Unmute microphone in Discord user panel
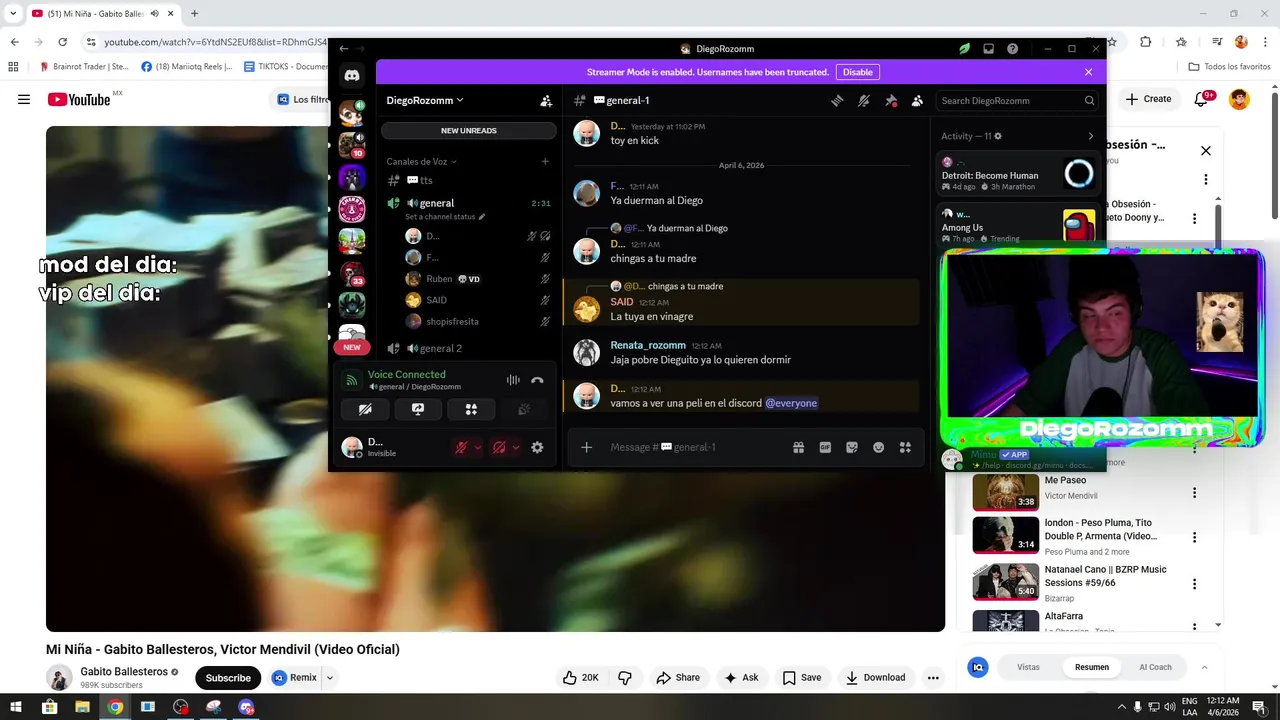 click(x=461, y=447)
